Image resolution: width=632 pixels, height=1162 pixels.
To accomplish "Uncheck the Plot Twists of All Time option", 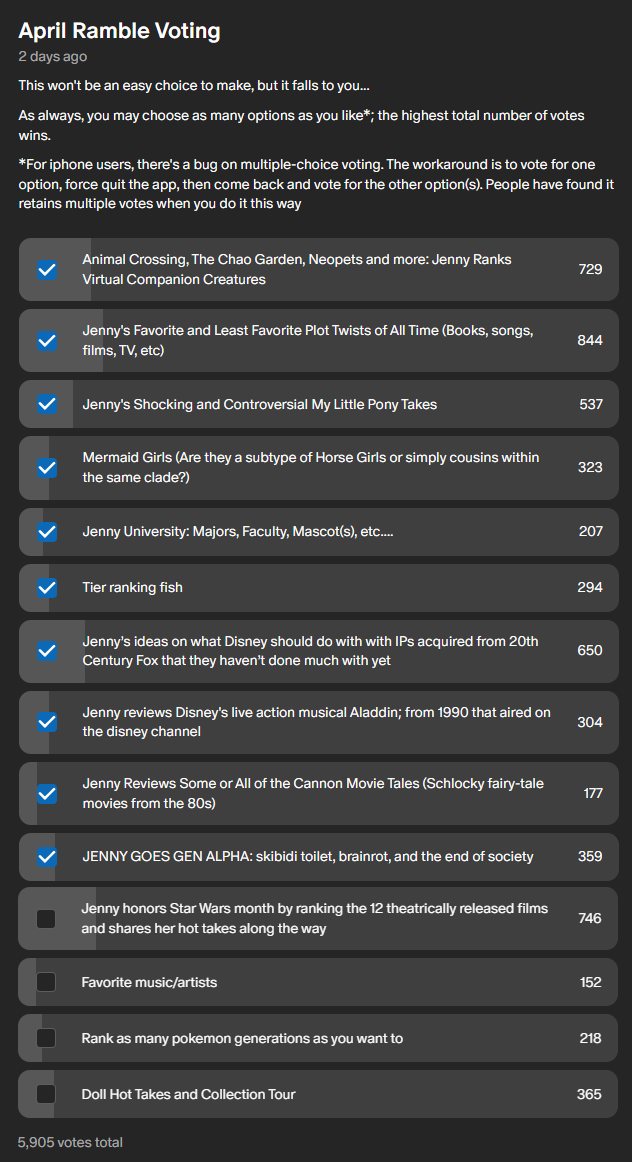I will click(x=47, y=341).
